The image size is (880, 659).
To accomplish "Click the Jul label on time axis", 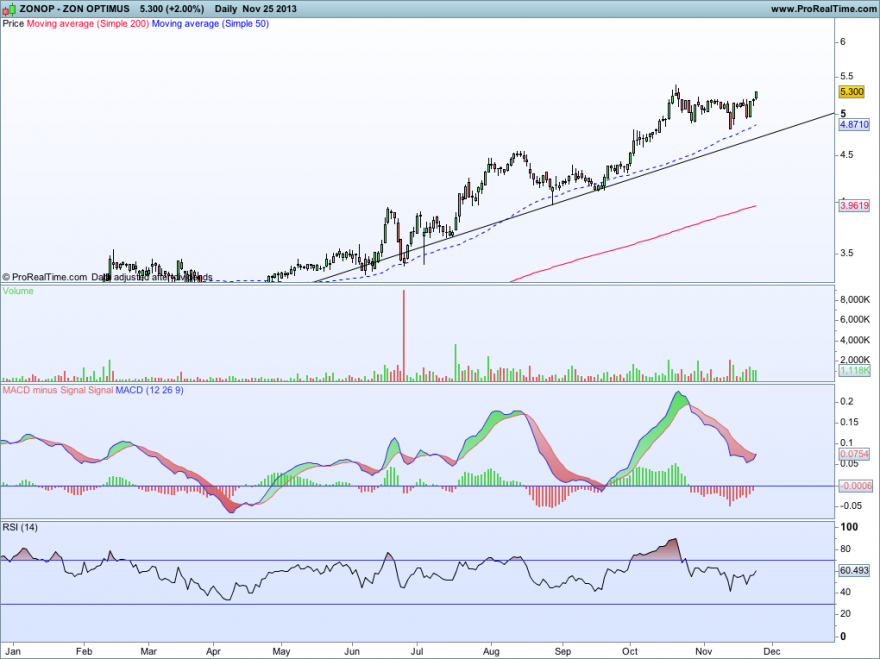I will [x=416, y=651].
